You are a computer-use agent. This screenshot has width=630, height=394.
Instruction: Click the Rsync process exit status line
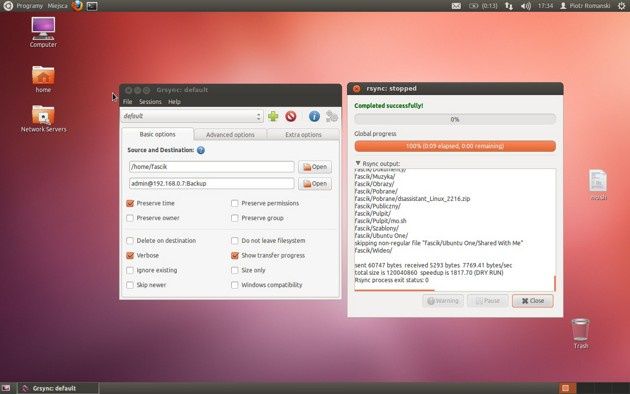point(391,280)
